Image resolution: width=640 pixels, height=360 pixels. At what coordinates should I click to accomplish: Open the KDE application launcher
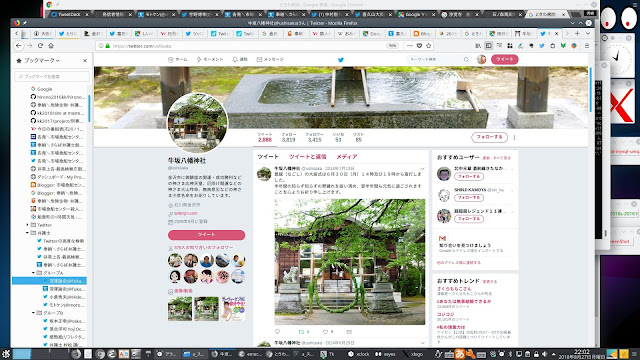click(6, 354)
